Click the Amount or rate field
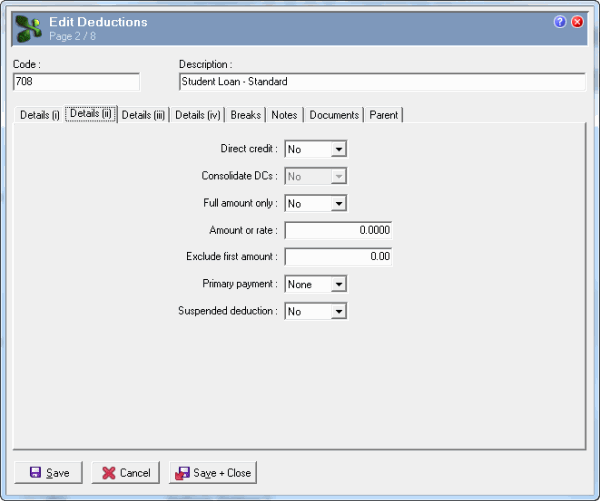Screen dimensions: 600x501 pos(338,230)
